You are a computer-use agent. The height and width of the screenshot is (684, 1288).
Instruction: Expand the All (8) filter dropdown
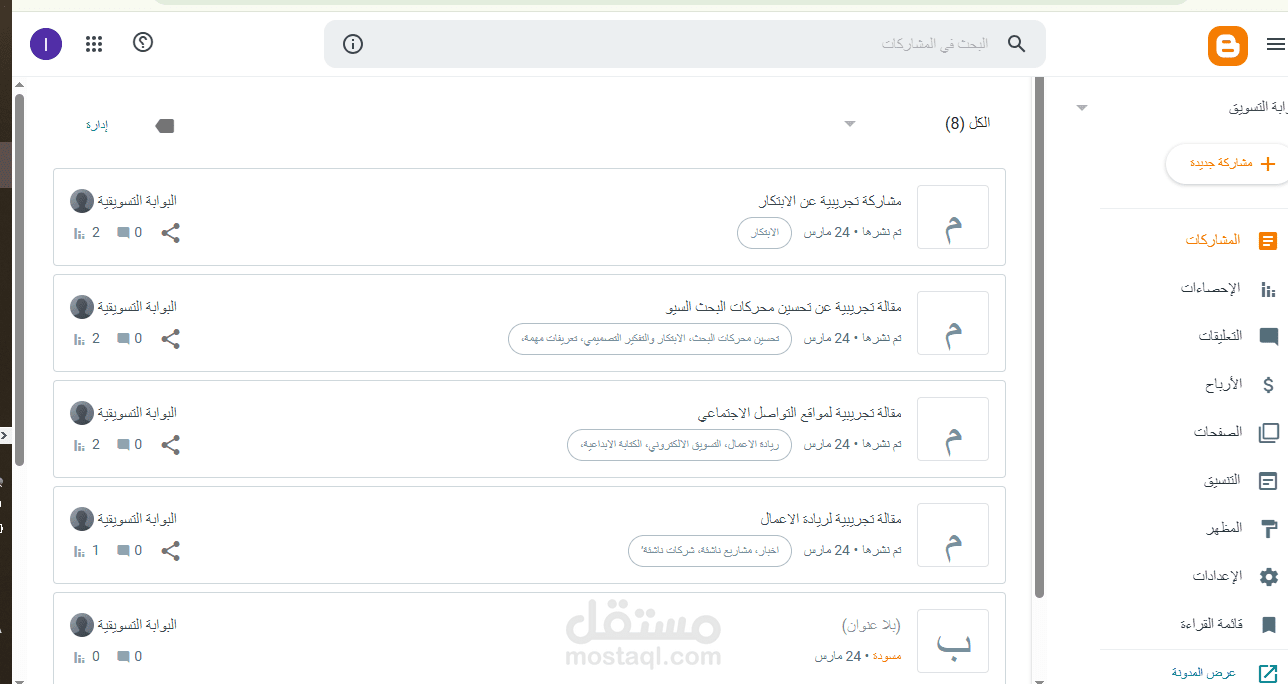[850, 124]
